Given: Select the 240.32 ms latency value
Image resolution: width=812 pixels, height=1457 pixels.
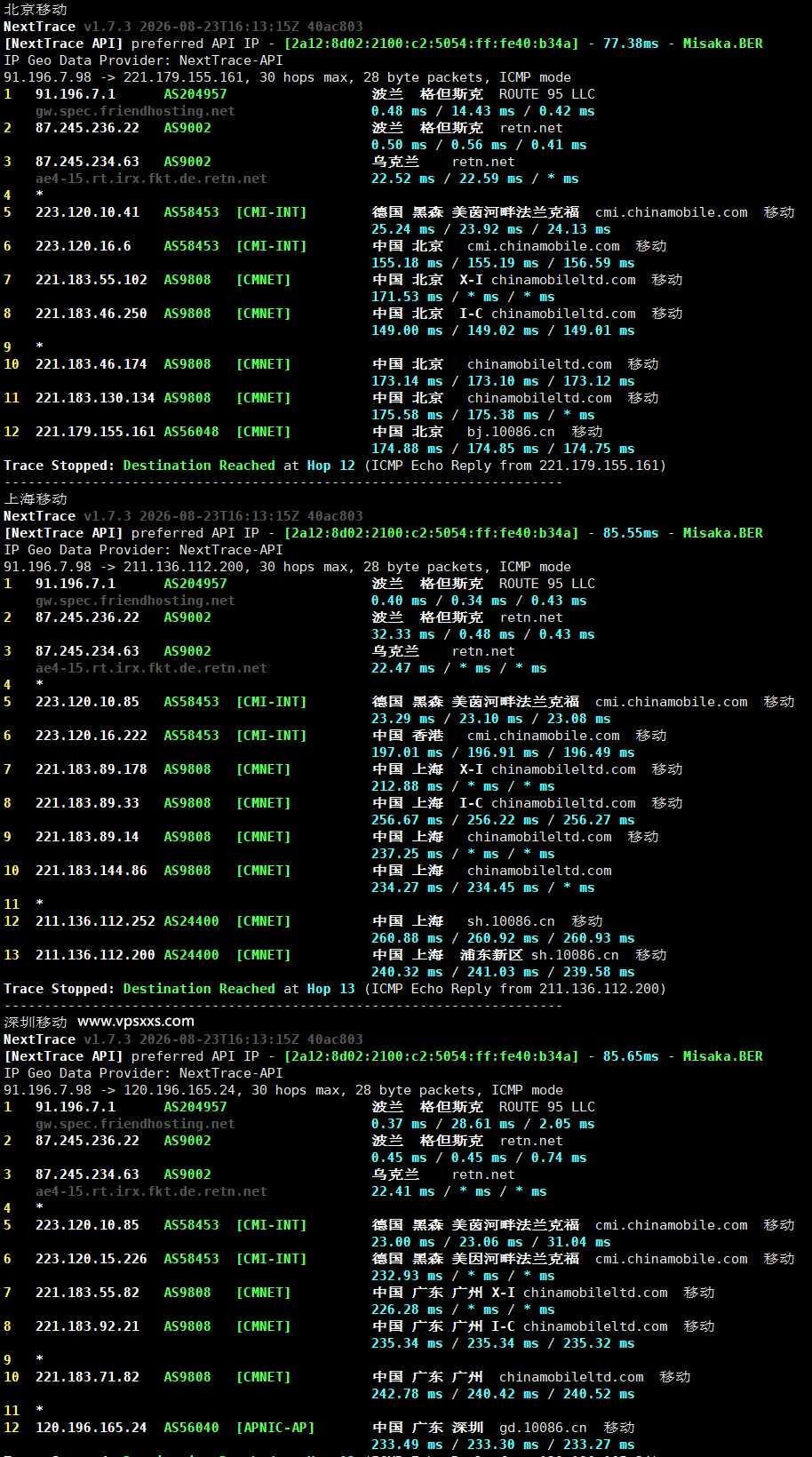Looking at the screenshot, I should pyautogui.click(x=407, y=971).
